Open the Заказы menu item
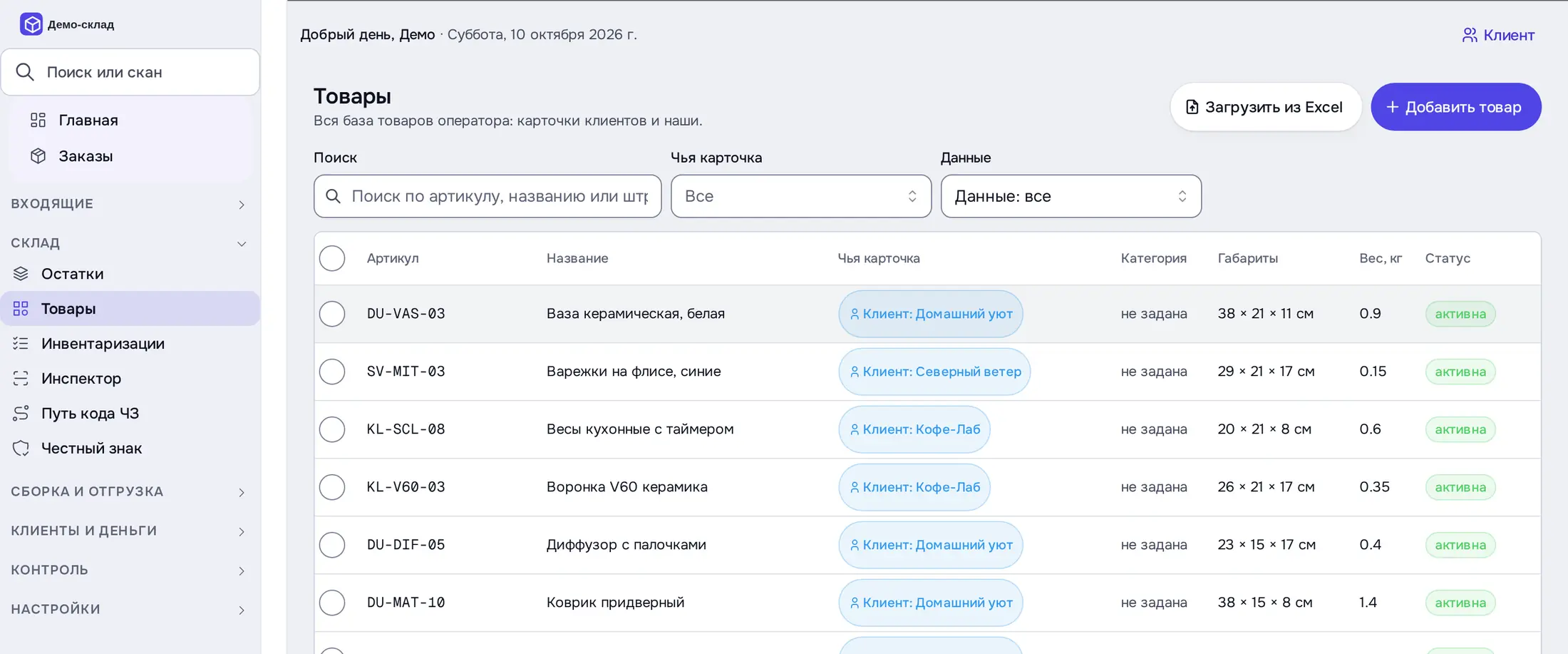This screenshot has height=654, width=1568. pos(131,155)
